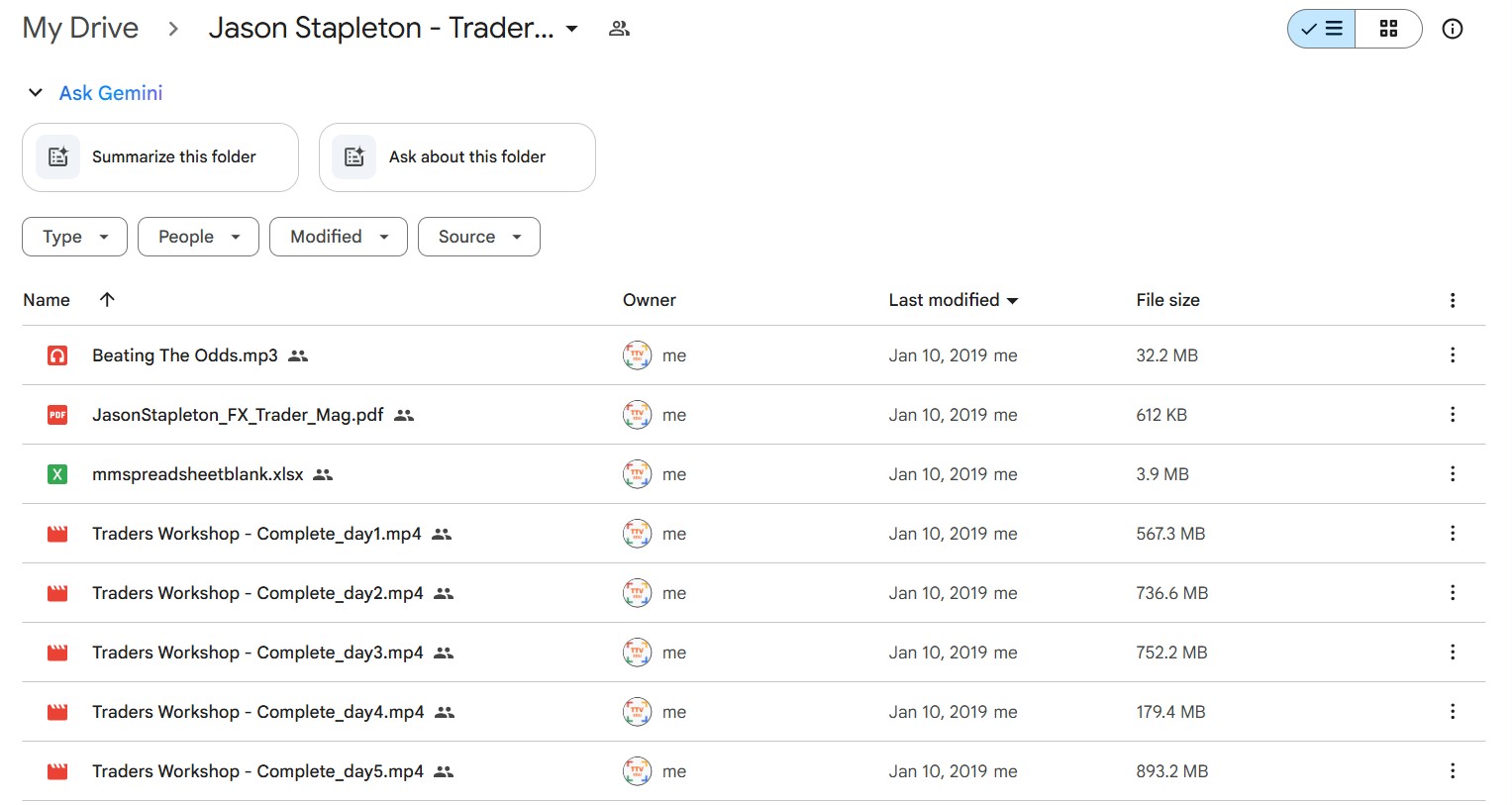Click the Beating The Odds audio file icon

(57, 355)
